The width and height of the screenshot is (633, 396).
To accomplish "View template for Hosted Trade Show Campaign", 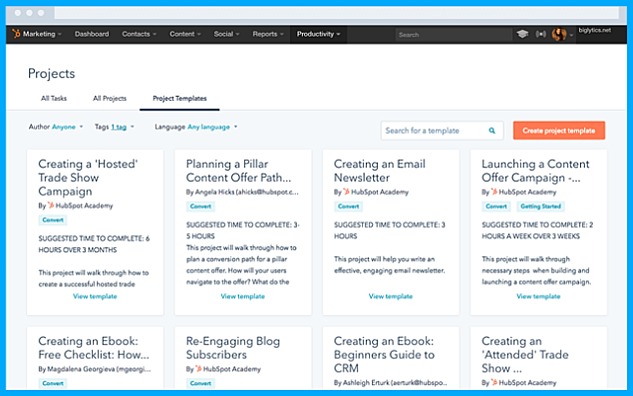I will [95, 296].
